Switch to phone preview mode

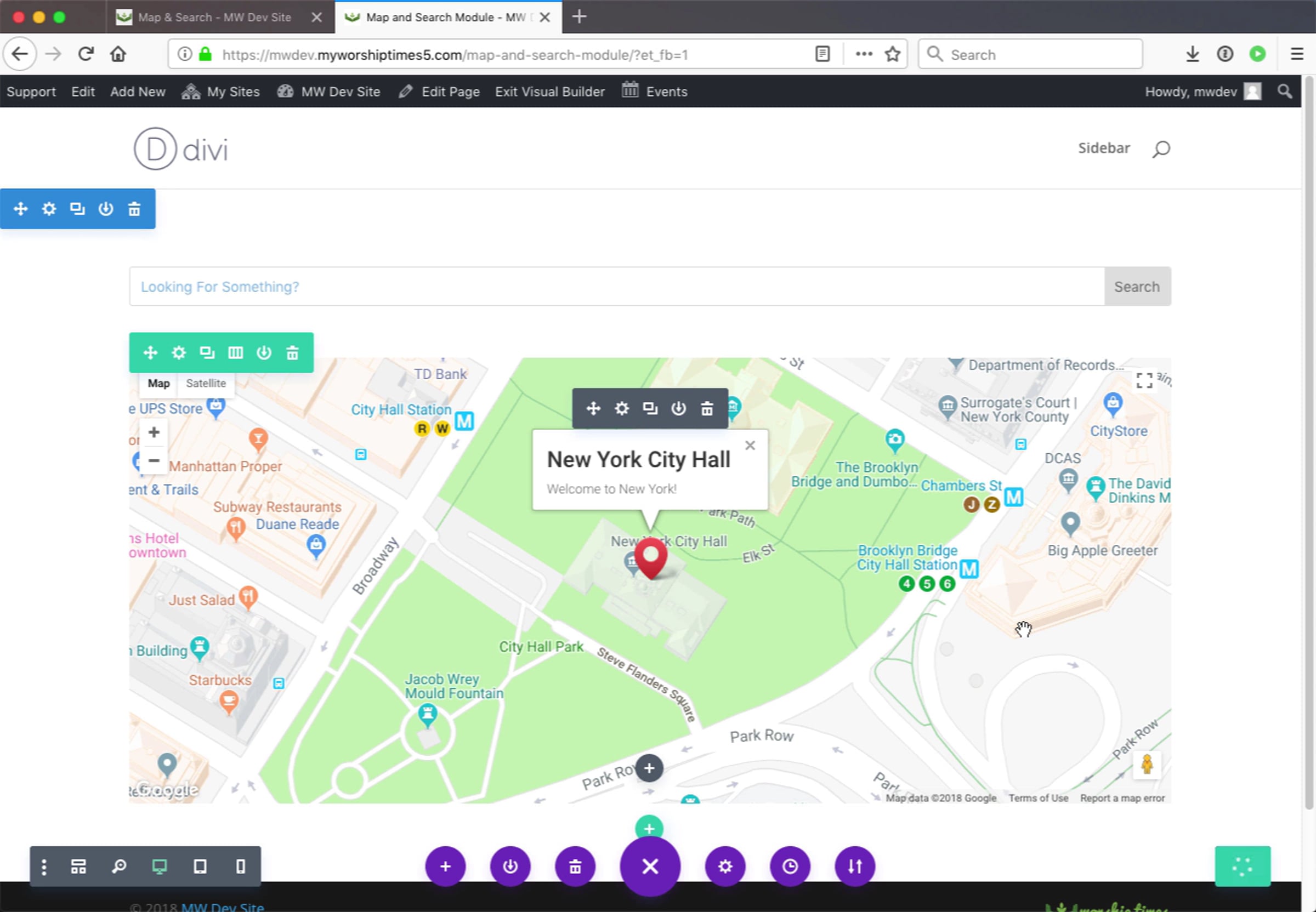[241, 867]
